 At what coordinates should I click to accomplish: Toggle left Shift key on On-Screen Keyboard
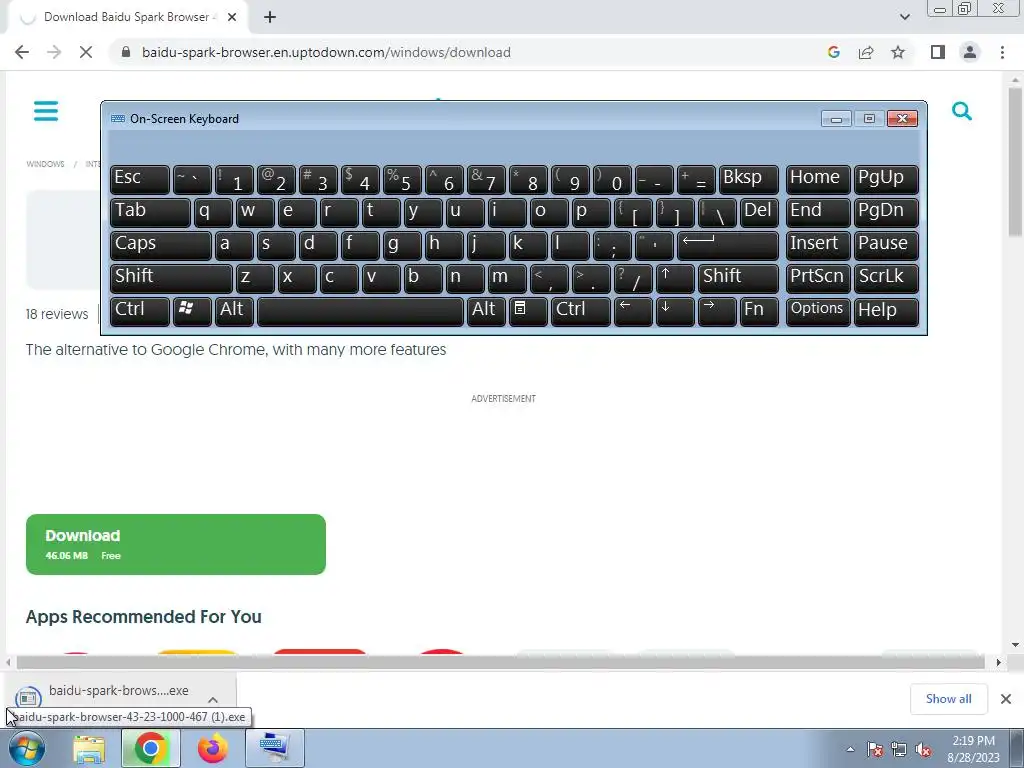[171, 278]
